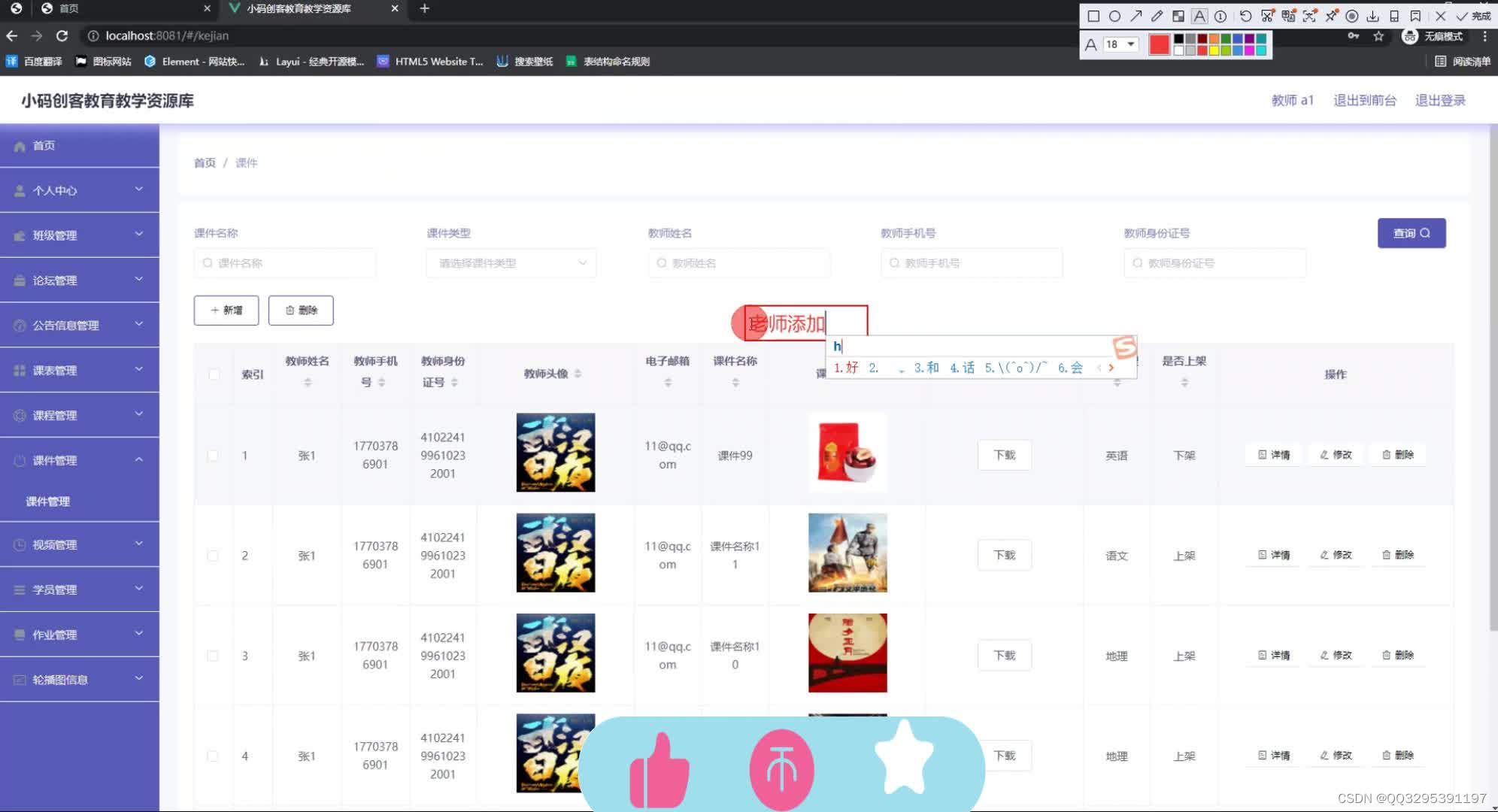This screenshot has height=812, width=1498.
Task: Sort by 是否上架 column
Action: [x=1184, y=382]
